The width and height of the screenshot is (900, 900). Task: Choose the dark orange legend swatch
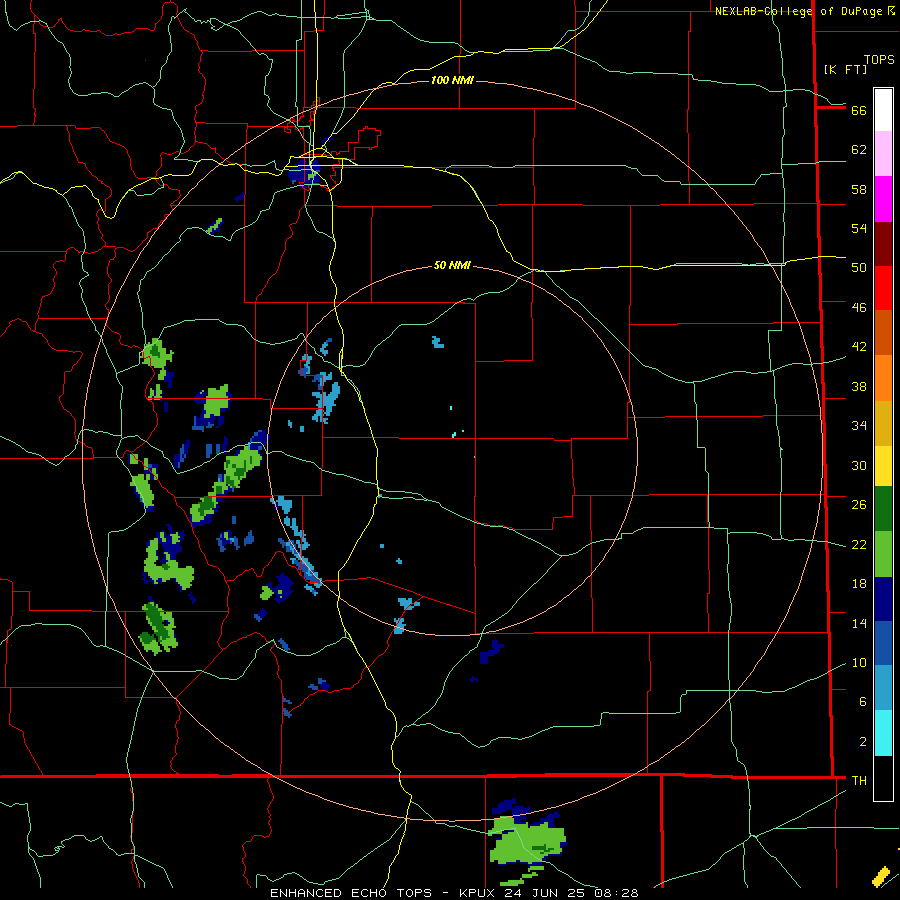pos(883,332)
